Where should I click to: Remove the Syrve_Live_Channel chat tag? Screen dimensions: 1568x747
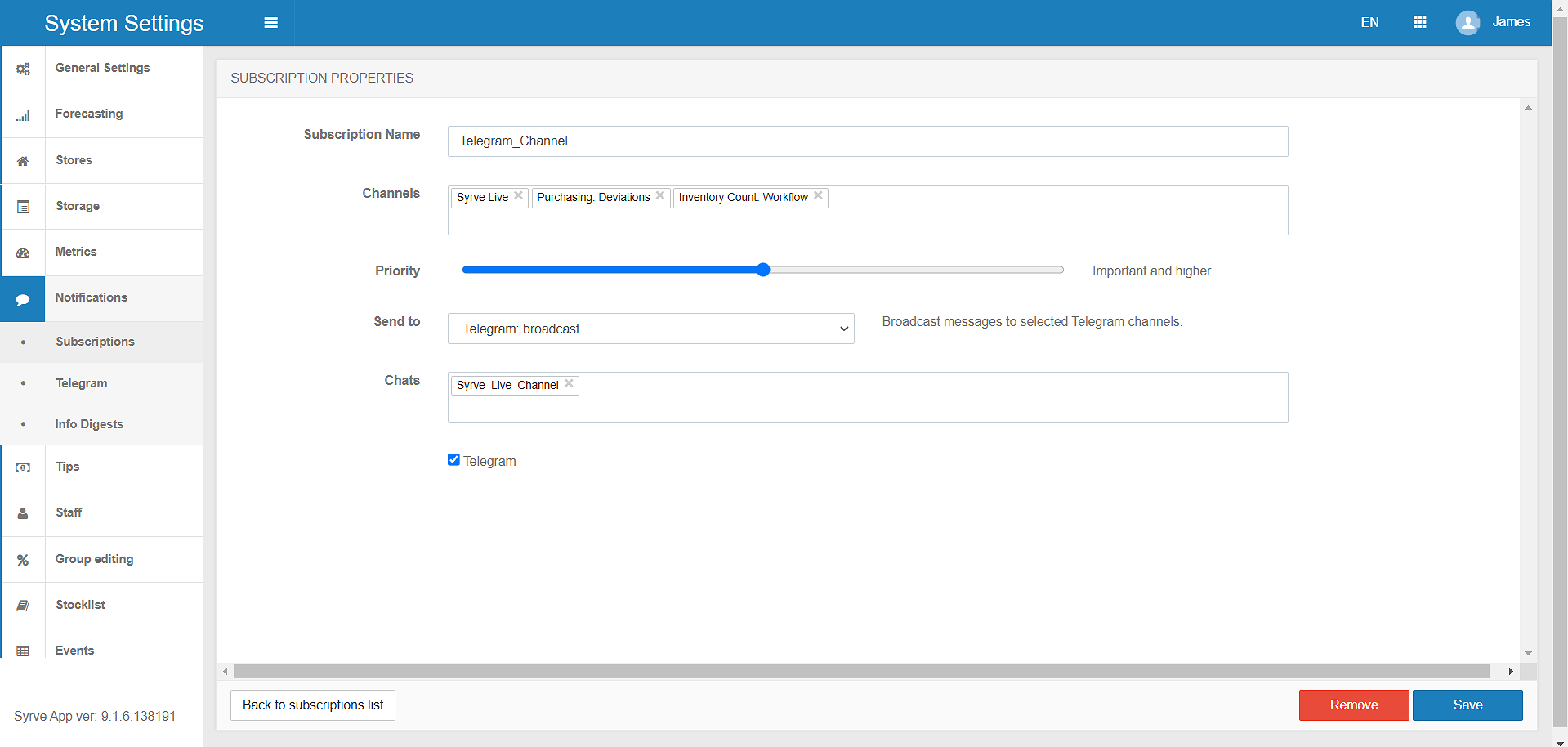pyautogui.click(x=569, y=383)
